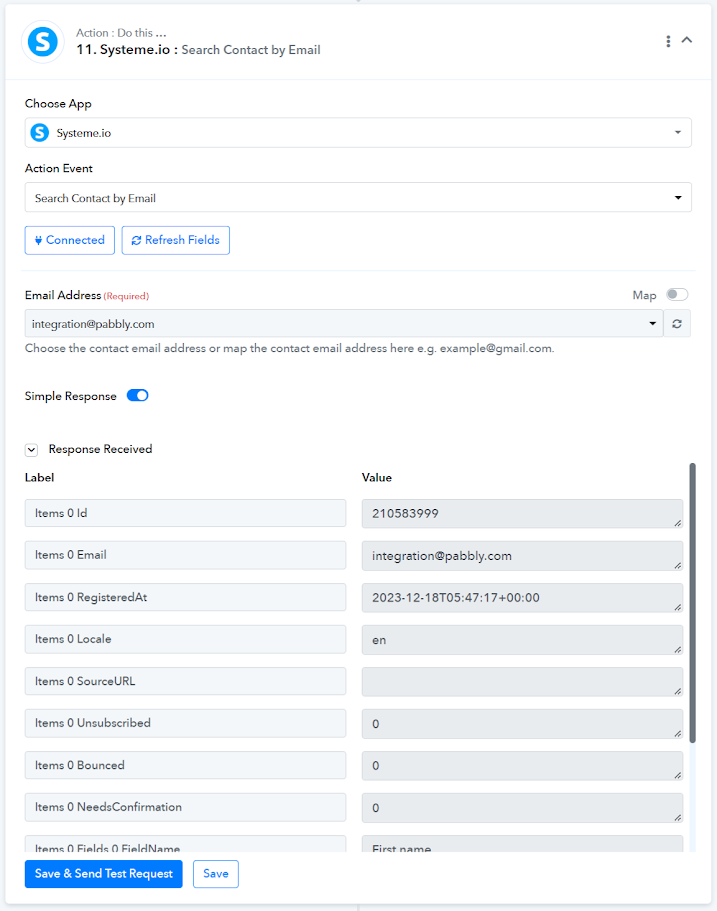The height and width of the screenshot is (911, 717).
Task: Click Save & Send Test Request
Action: point(104,874)
